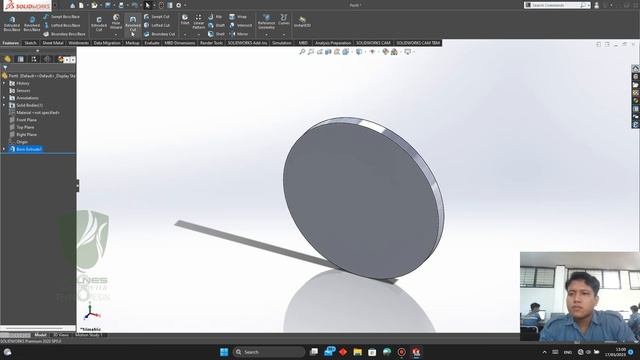Select the Intersect feature tool
Viewport: 640px width, 360px height.
coord(240,25)
